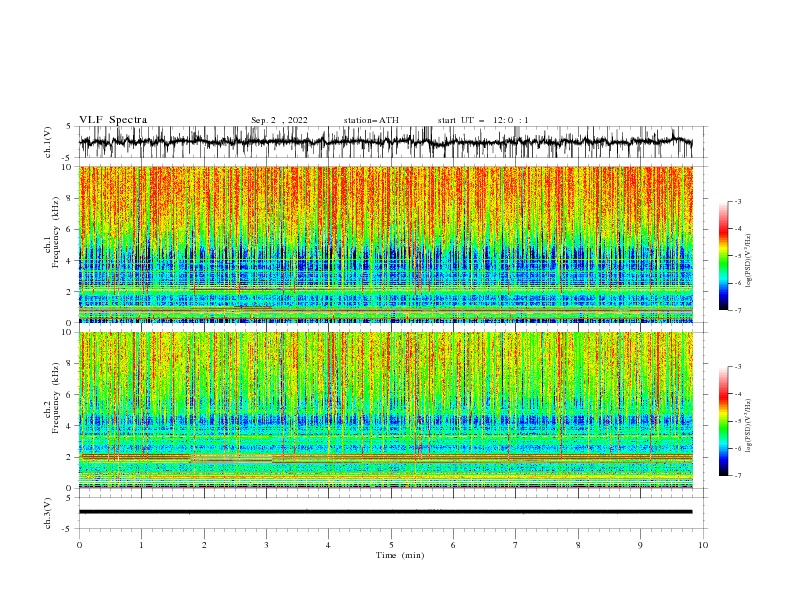The height and width of the screenshot is (612, 792).
Task: Click time axis tick label "8"
Action: tap(578, 545)
